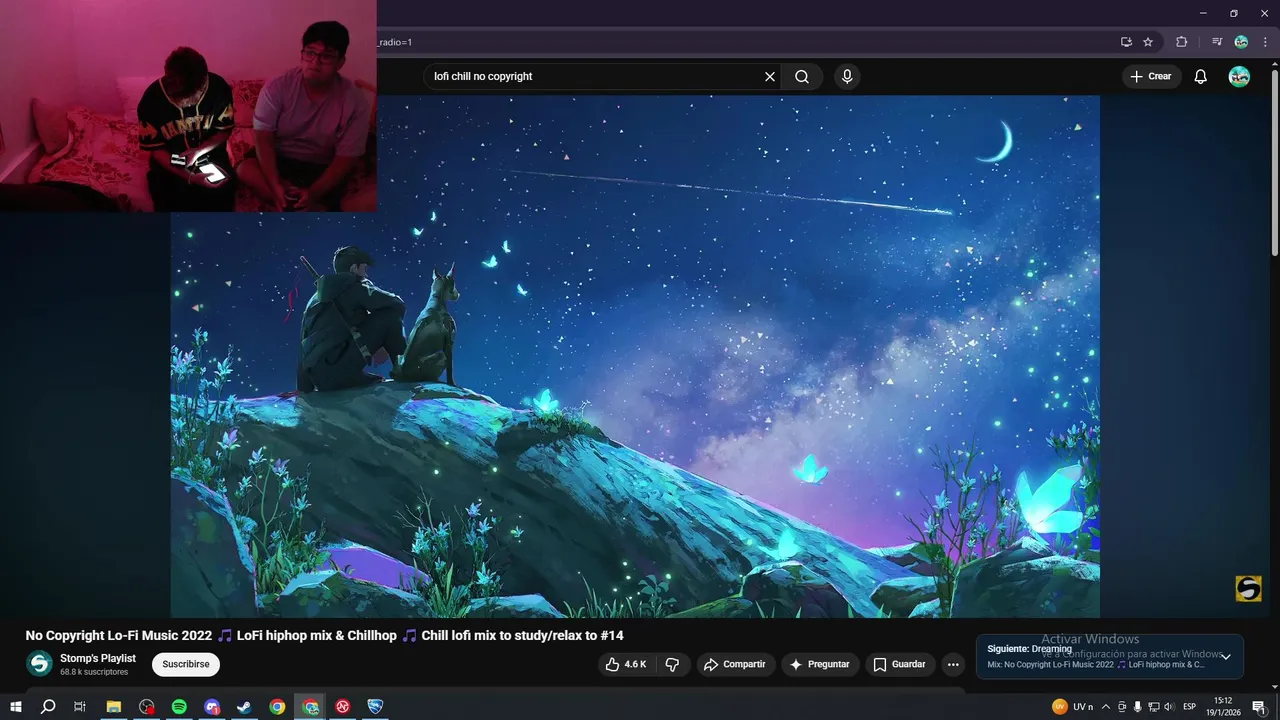This screenshot has width=1280, height=720.
Task: Open Stomp's Playlist channel avatar
Action: click(39, 664)
